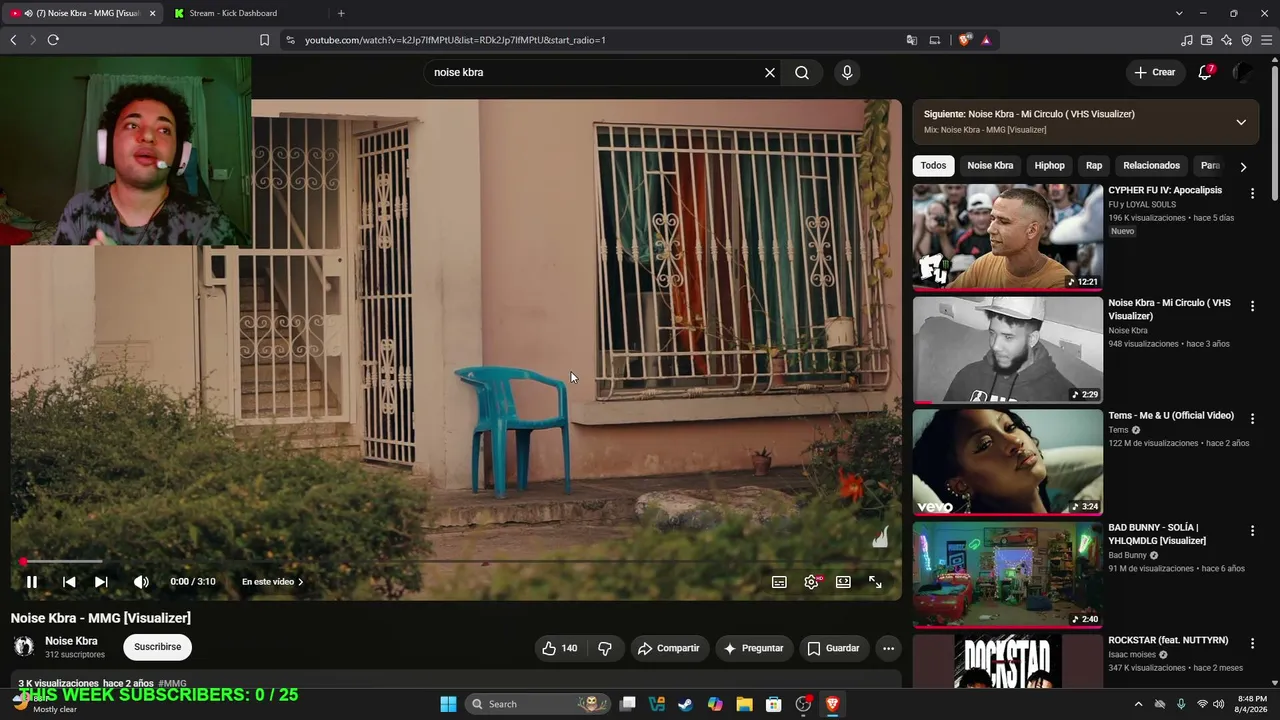Viewport: 1280px width, 720px height.
Task: Open options for BAD BUNNY SOLÍA video
Action: pos(1252,531)
